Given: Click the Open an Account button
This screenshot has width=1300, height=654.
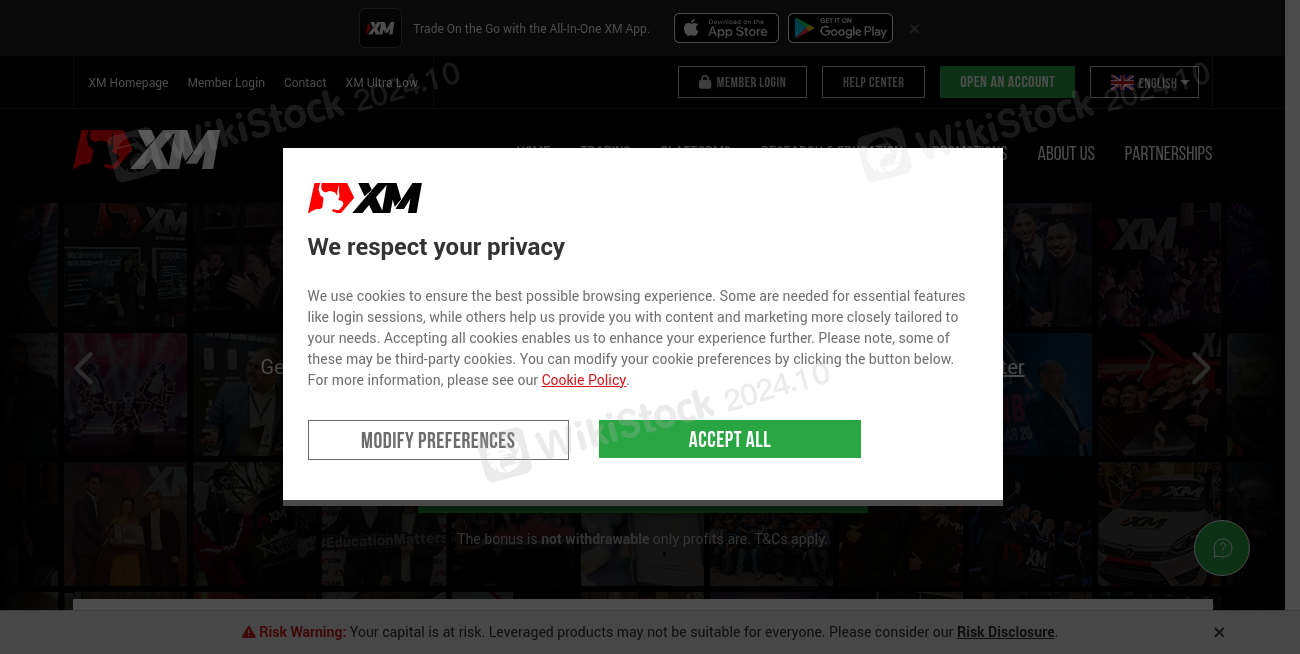Looking at the screenshot, I should [x=1007, y=82].
